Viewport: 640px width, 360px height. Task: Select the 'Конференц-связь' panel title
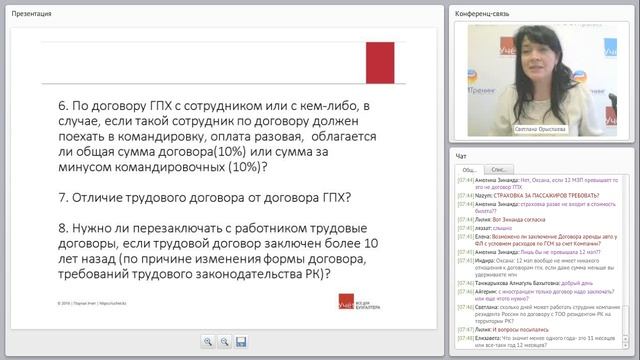pyautogui.click(x=482, y=13)
